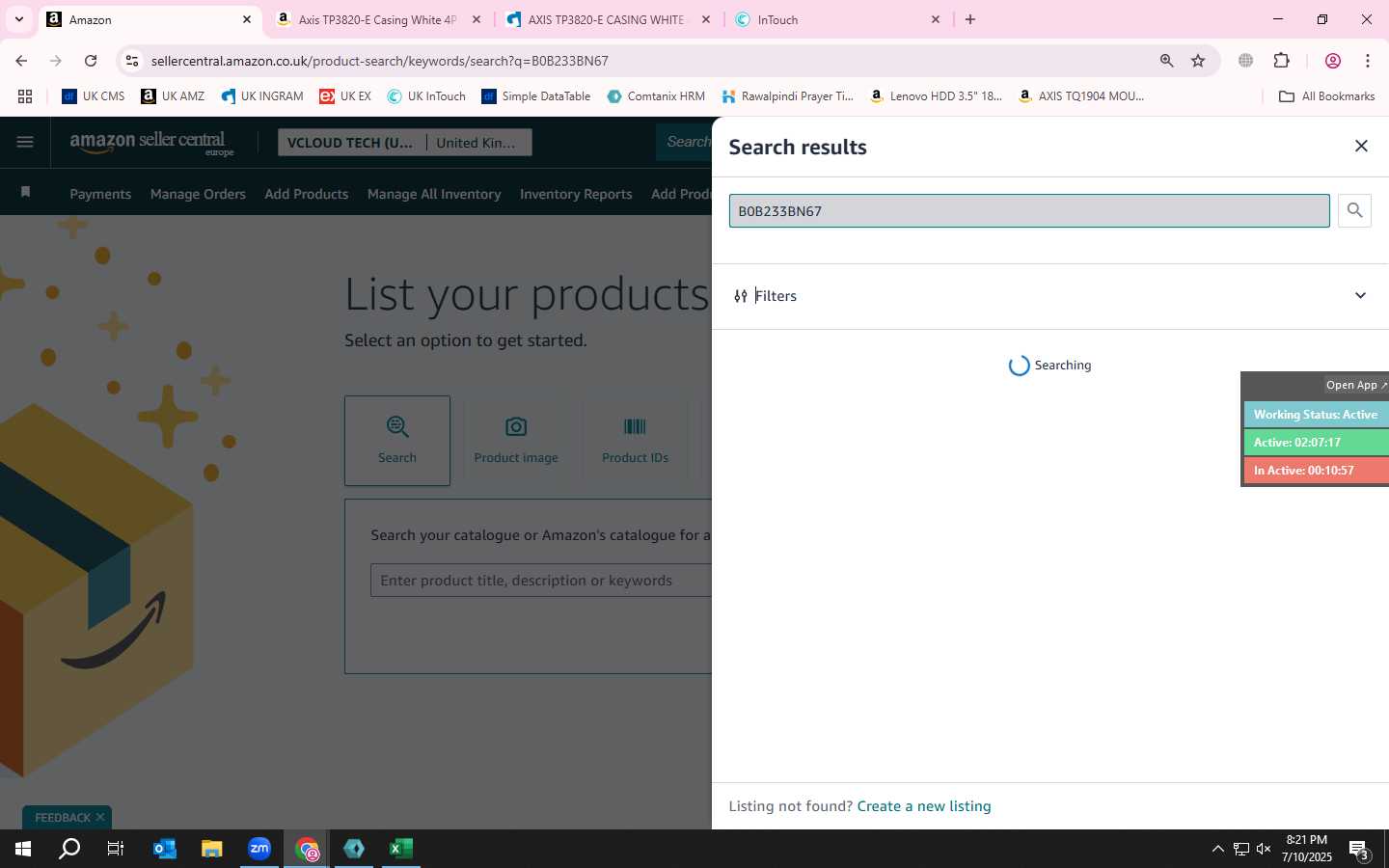Open Task View on the taskbar
The image size is (1389, 868).
pyautogui.click(x=116, y=849)
